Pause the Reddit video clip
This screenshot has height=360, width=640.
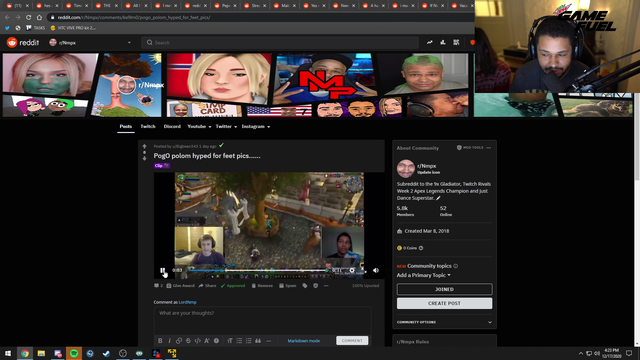click(162, 270)
